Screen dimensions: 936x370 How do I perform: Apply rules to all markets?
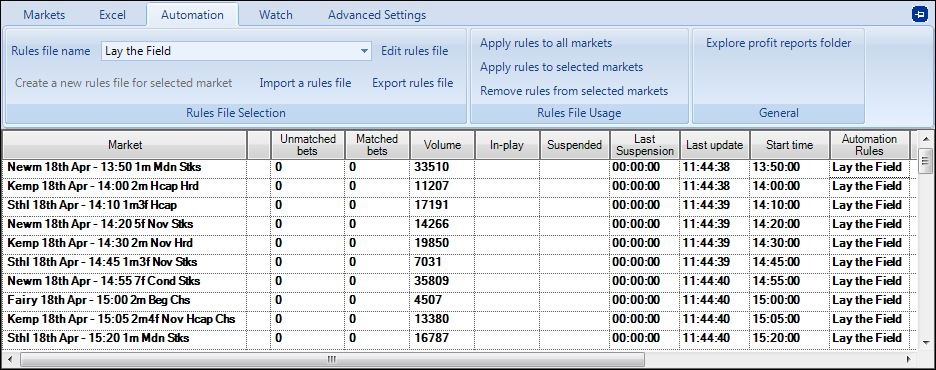point(546,43)
